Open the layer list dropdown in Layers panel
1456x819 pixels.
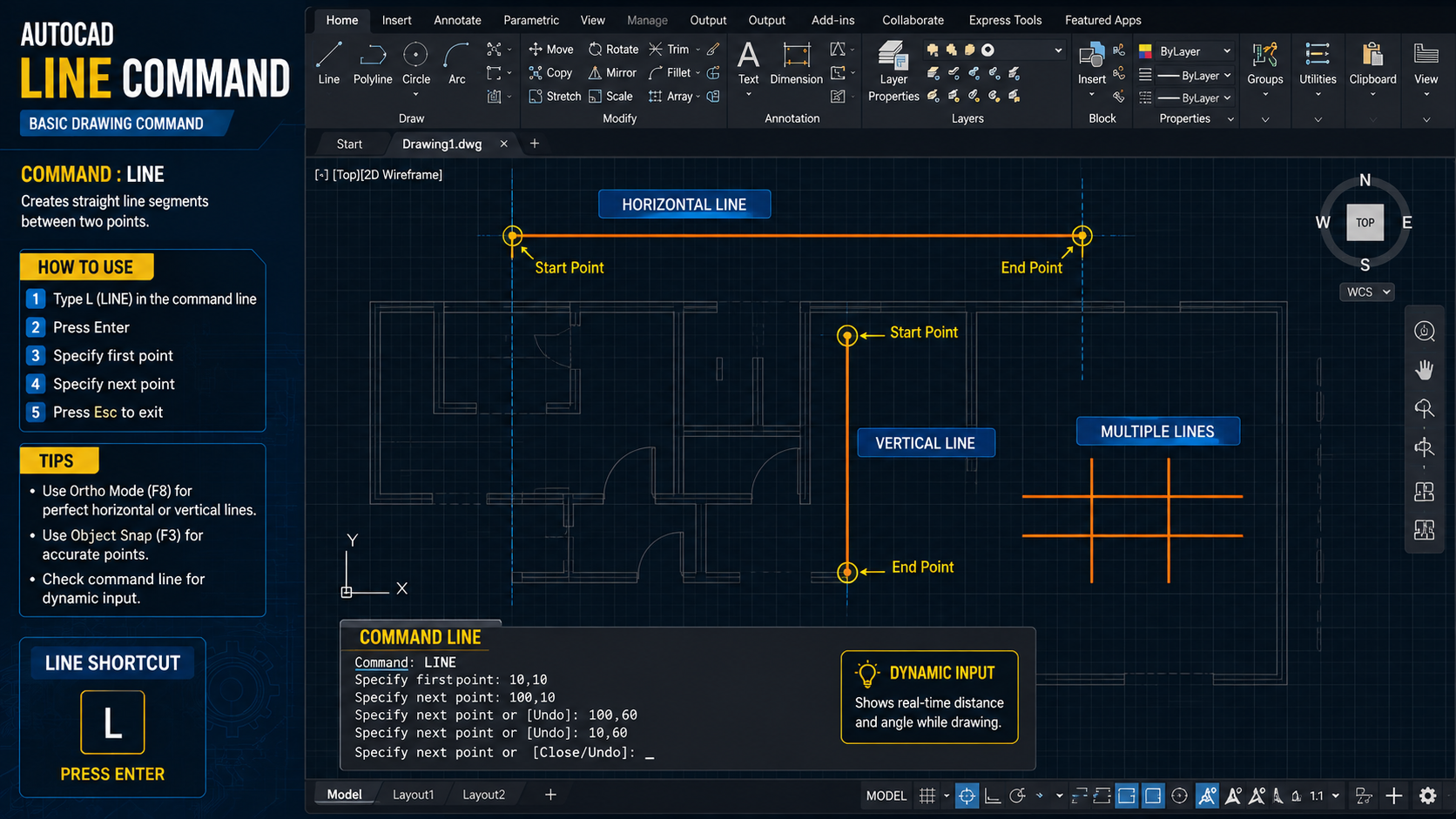[995, 50]
